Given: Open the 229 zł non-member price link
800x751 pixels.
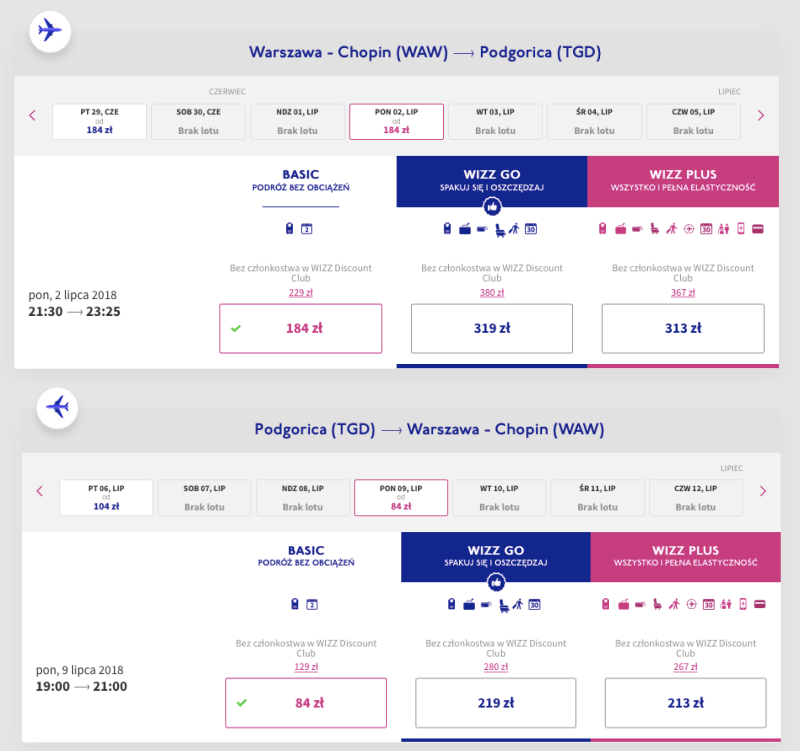Looking at the screenshot, I should click(x=301, y=293).
